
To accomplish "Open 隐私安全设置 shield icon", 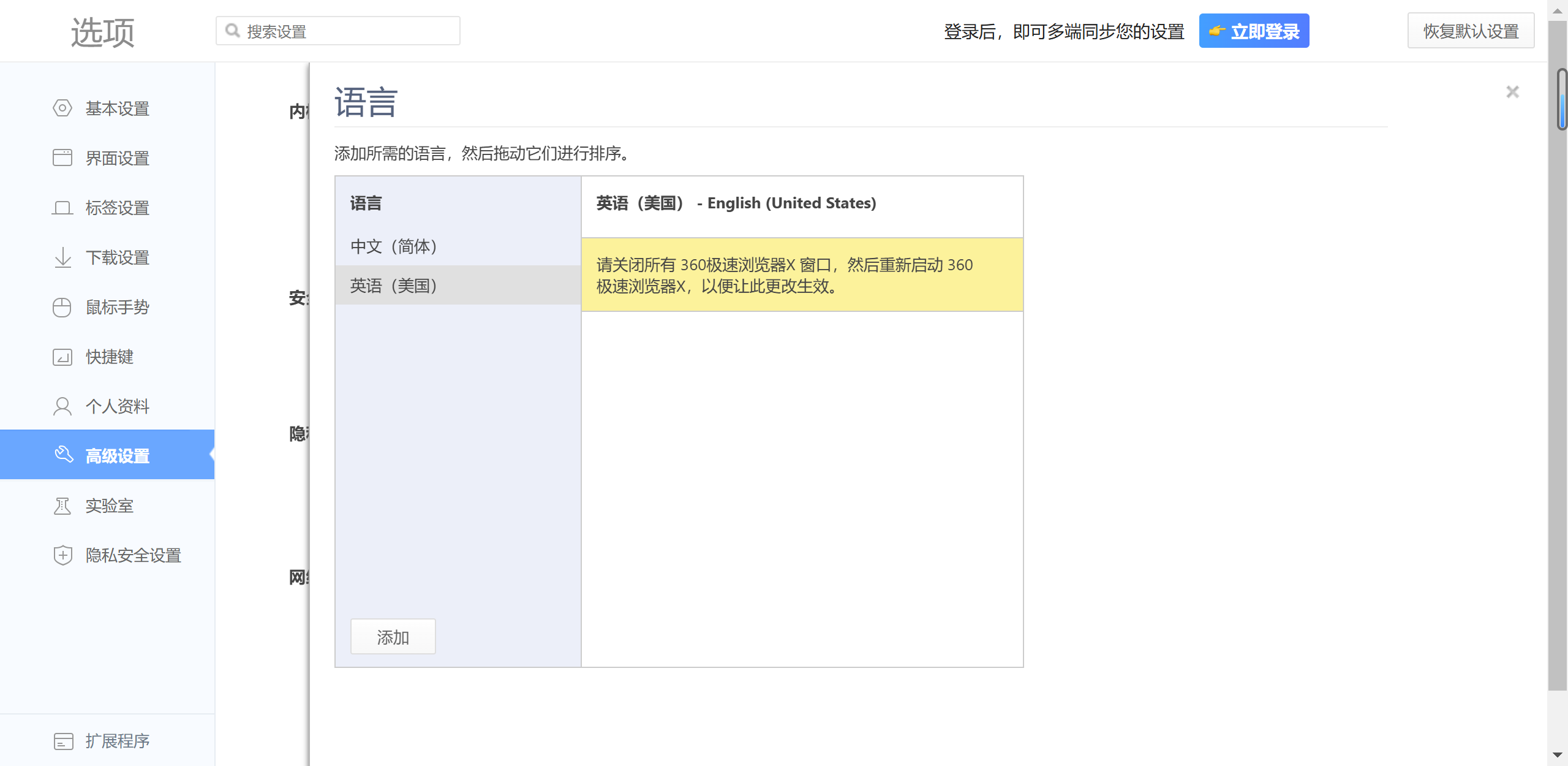I will coord(62,555).
